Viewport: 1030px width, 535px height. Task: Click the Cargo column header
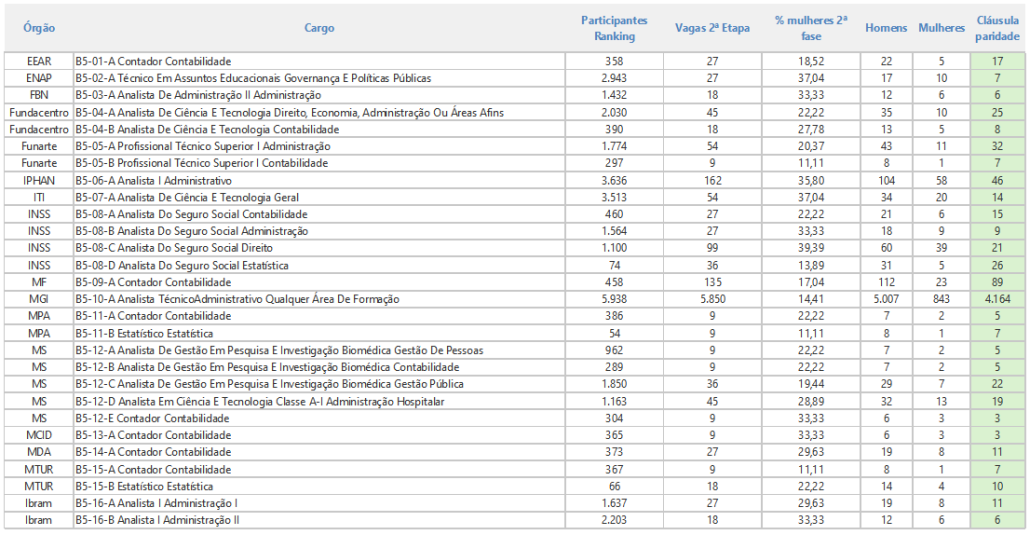[319, 29]
